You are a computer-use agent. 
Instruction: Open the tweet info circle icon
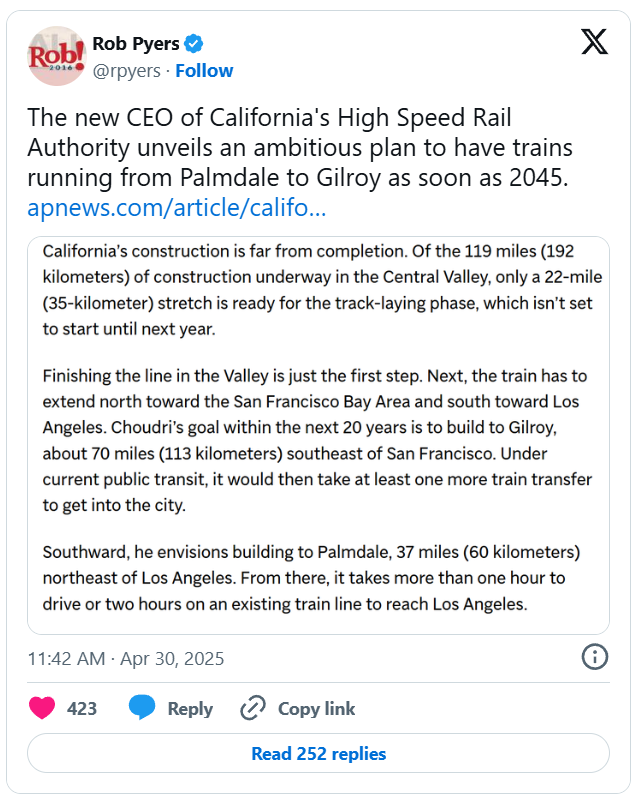coord(594,657)
